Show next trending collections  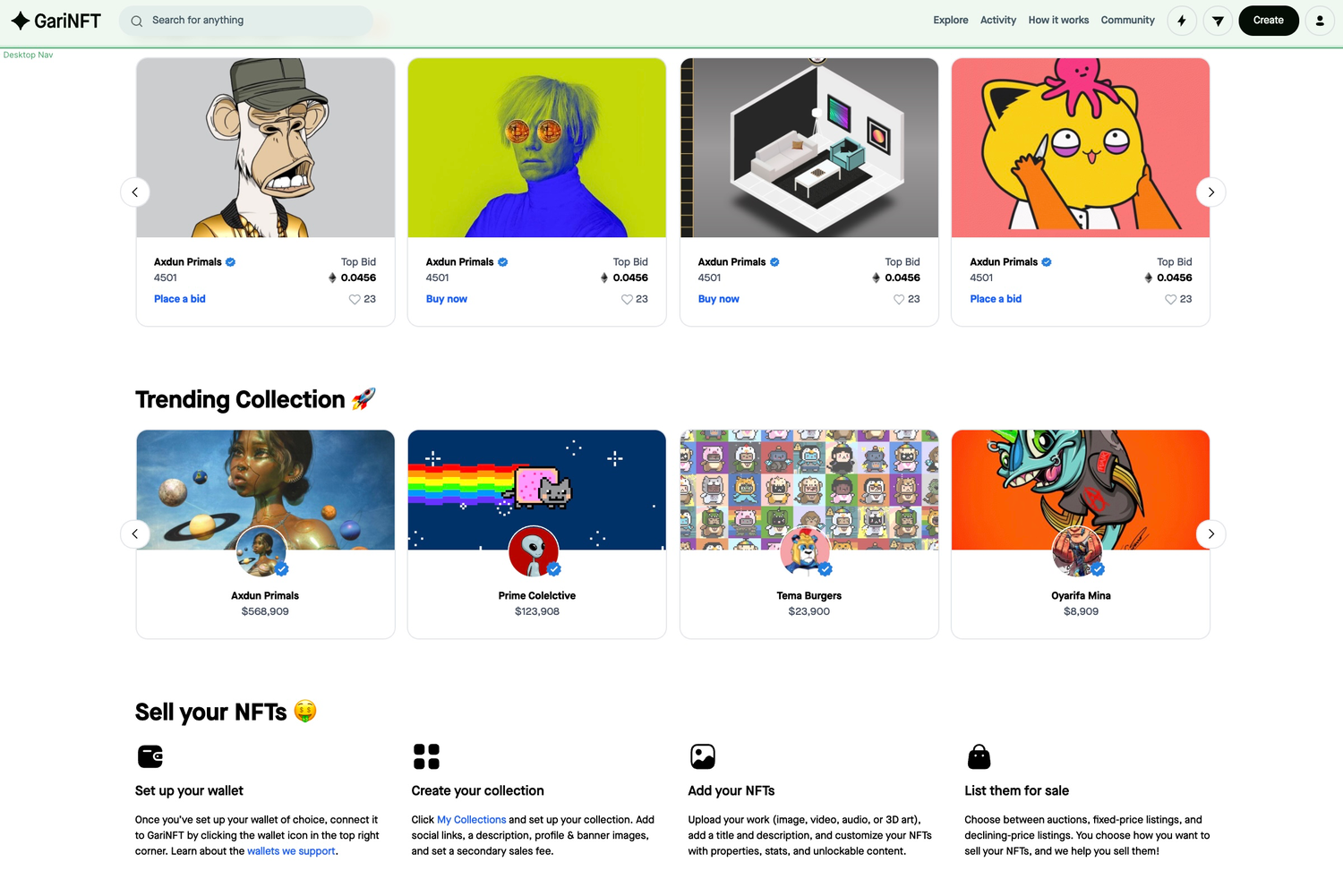coord(1211,534)
